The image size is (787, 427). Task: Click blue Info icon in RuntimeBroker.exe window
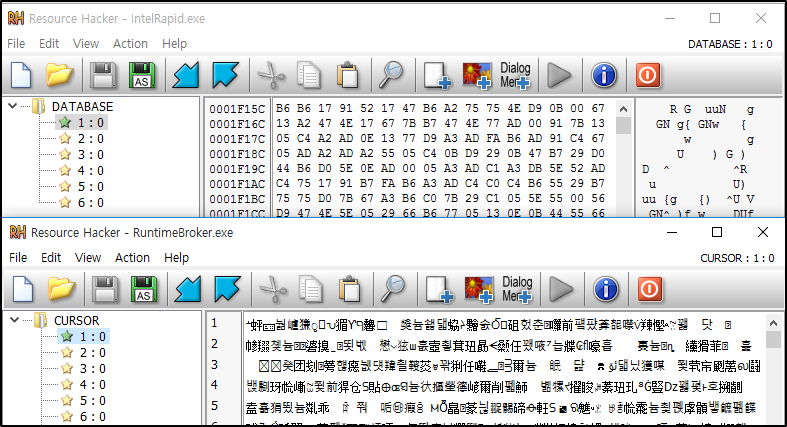(x=606, y=290)
